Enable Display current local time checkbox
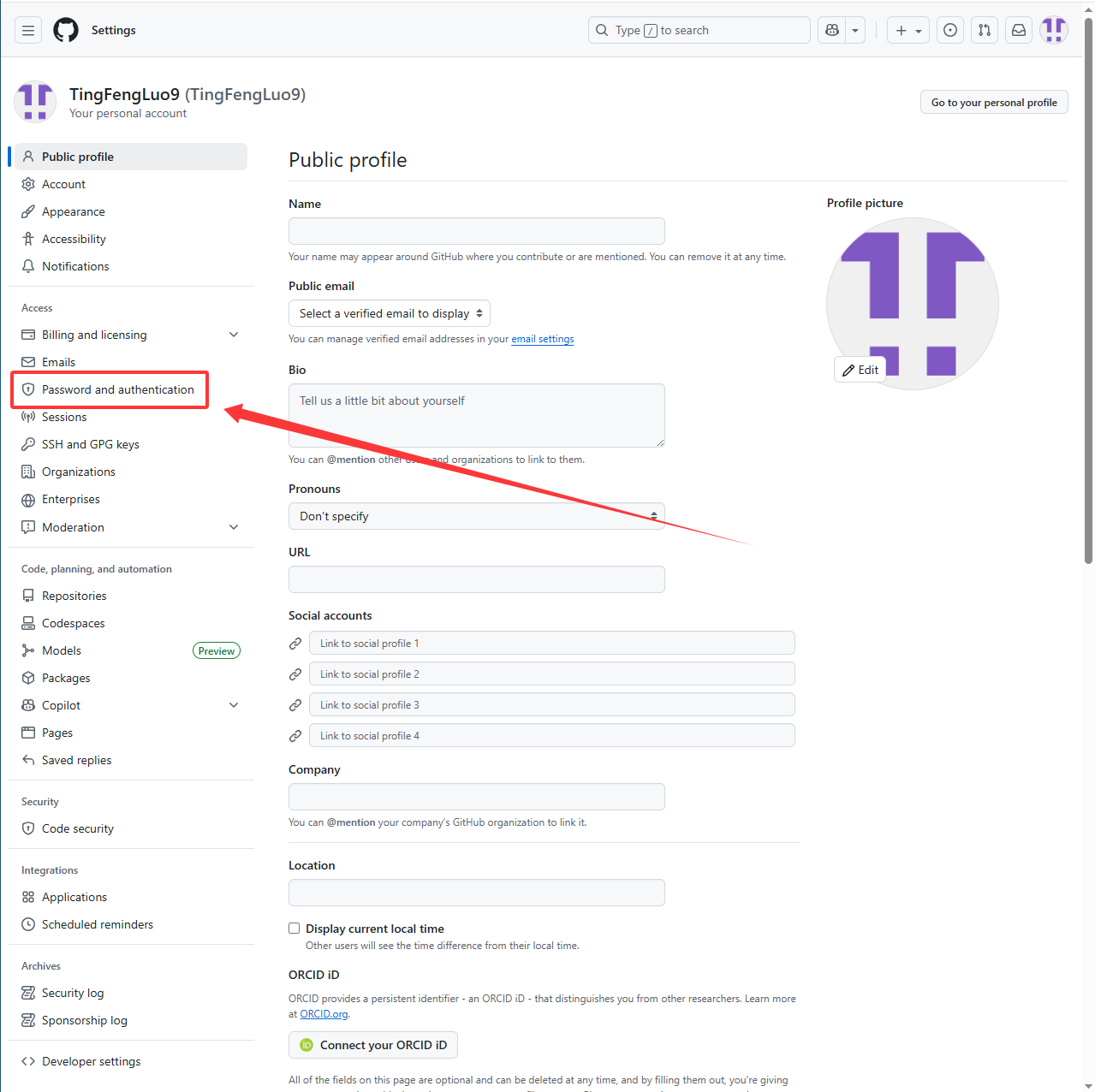This screenshot has height=1092, width=1095. click(x=295, y=929)
